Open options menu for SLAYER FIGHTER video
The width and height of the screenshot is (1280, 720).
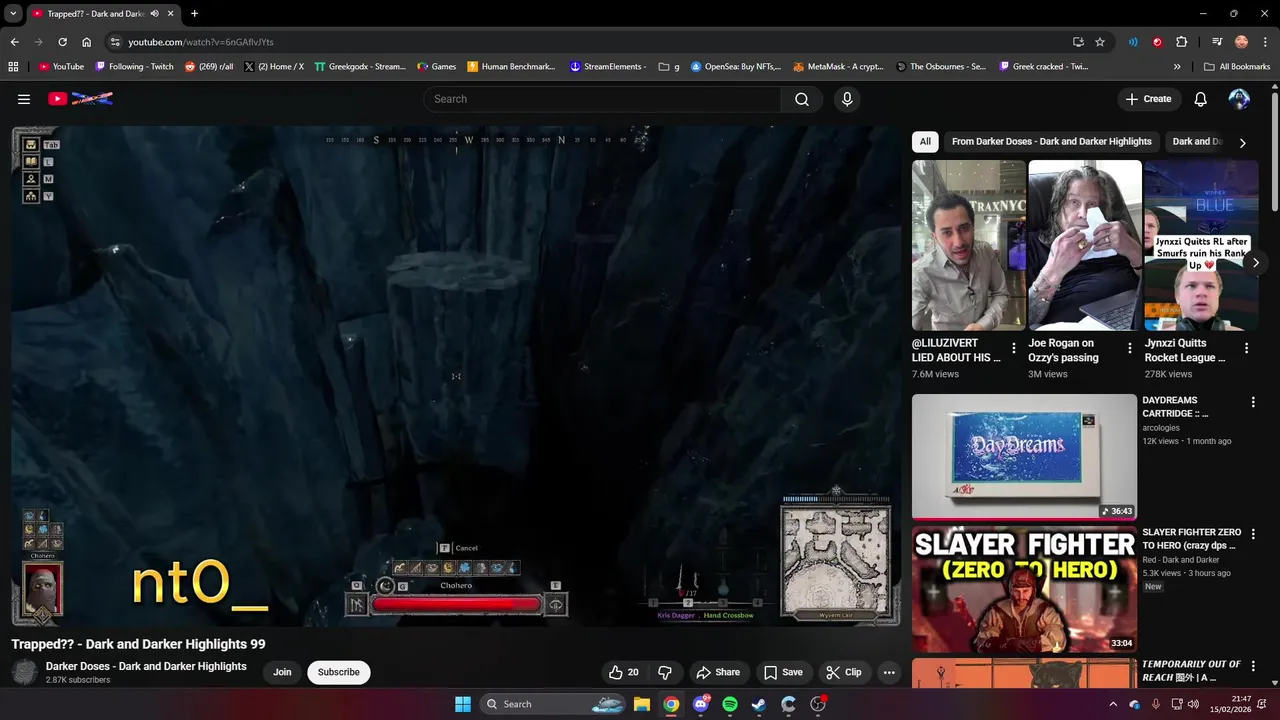(1253, 534)
